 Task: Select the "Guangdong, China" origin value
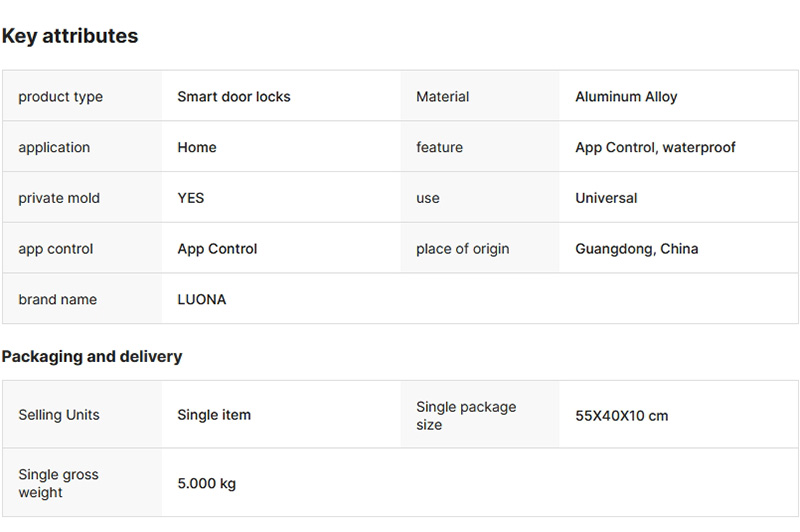tap(636, 248)
